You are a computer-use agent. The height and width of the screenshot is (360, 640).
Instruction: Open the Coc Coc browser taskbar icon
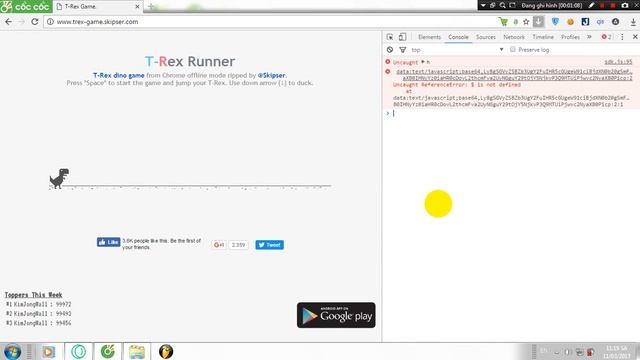coord(108,352)
